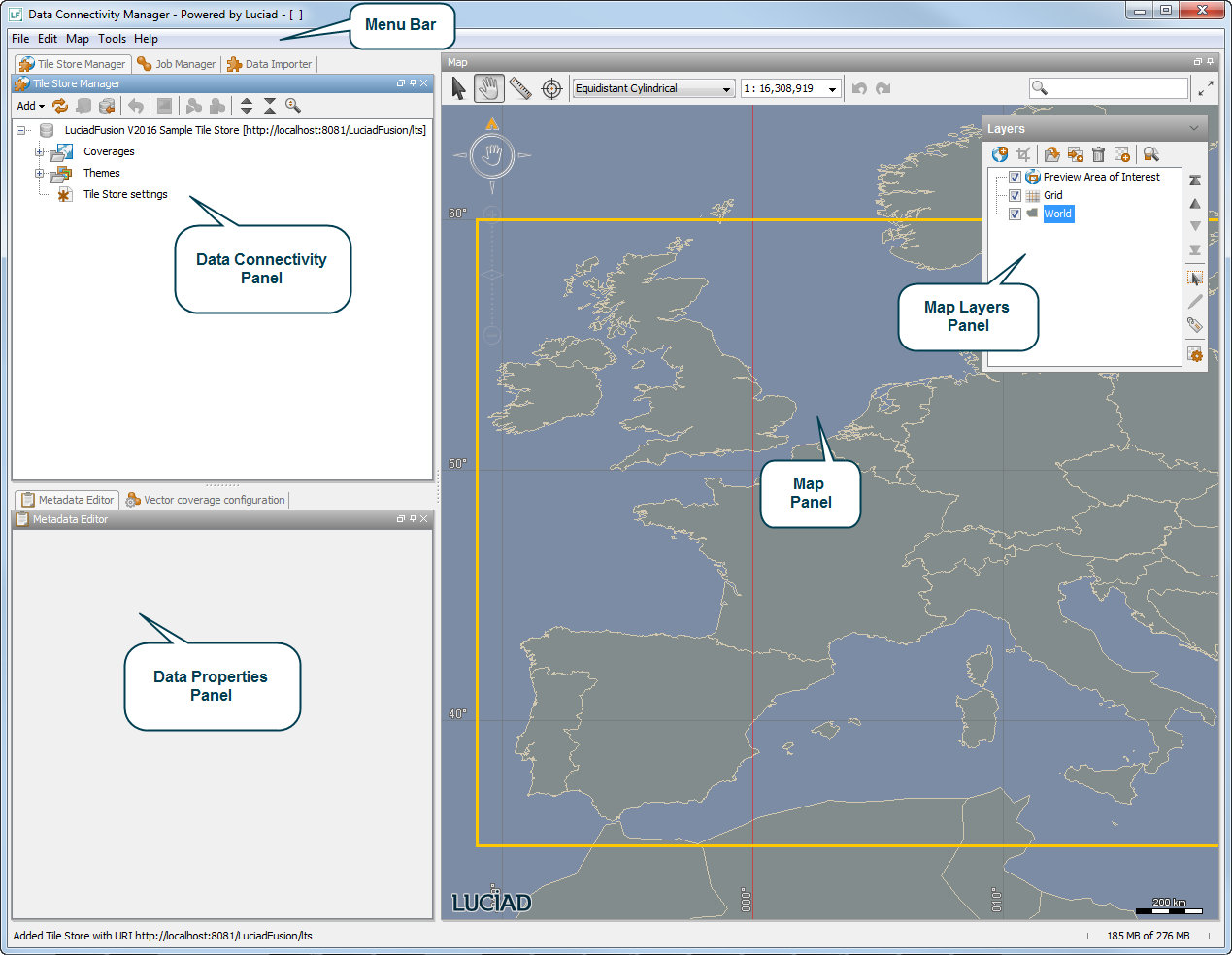Click the label tag icon in Layers sidebar
This screenshot has width=1232, height=955.
1195,325
